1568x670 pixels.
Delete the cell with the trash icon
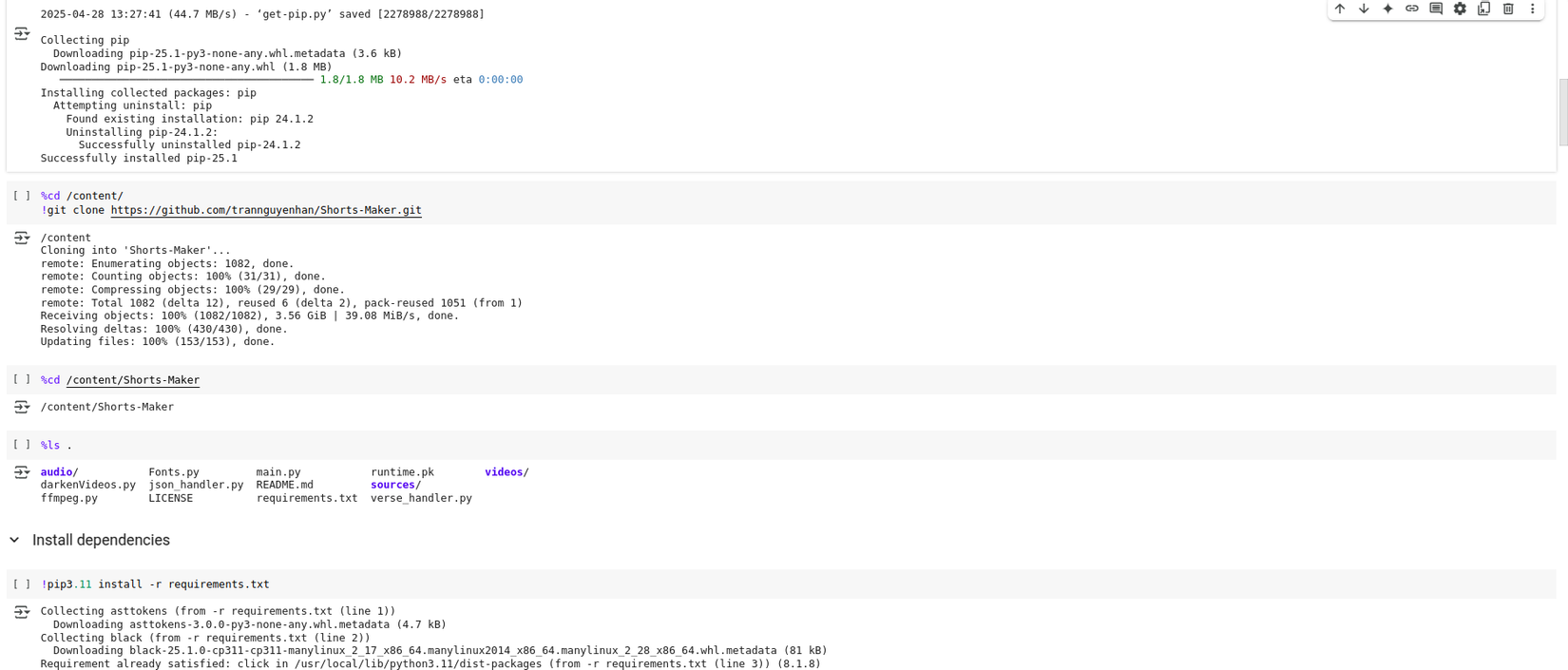[x=1508, y=9]
